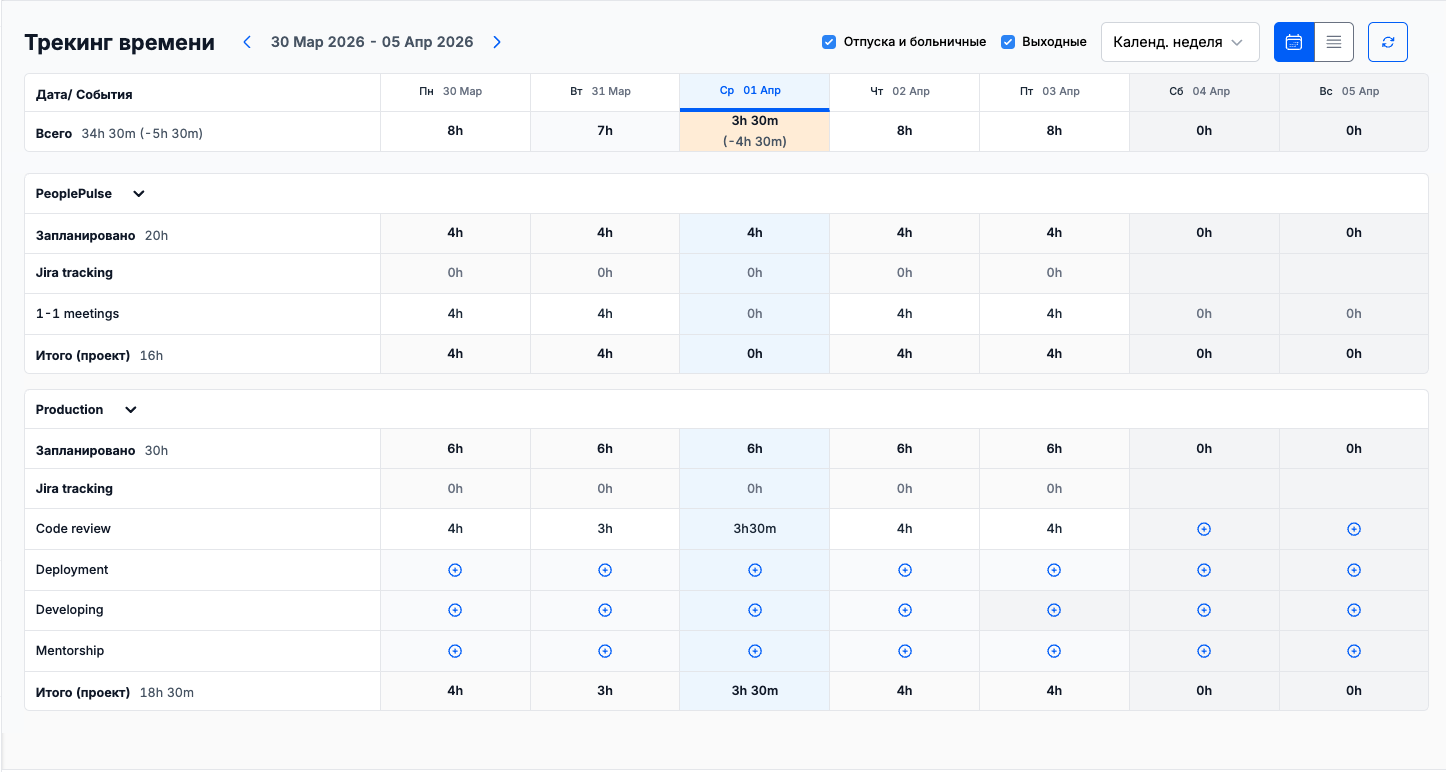This screenshot has height=772, width=1446.
Task: Add Deployment time for Sunday 05 Апр
Action: pos(1353,570)
